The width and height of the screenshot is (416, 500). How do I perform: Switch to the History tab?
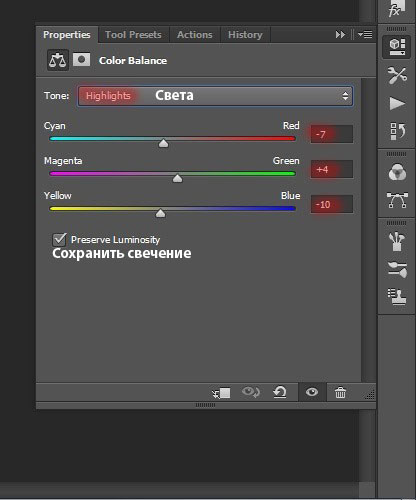tap(245, 35)
